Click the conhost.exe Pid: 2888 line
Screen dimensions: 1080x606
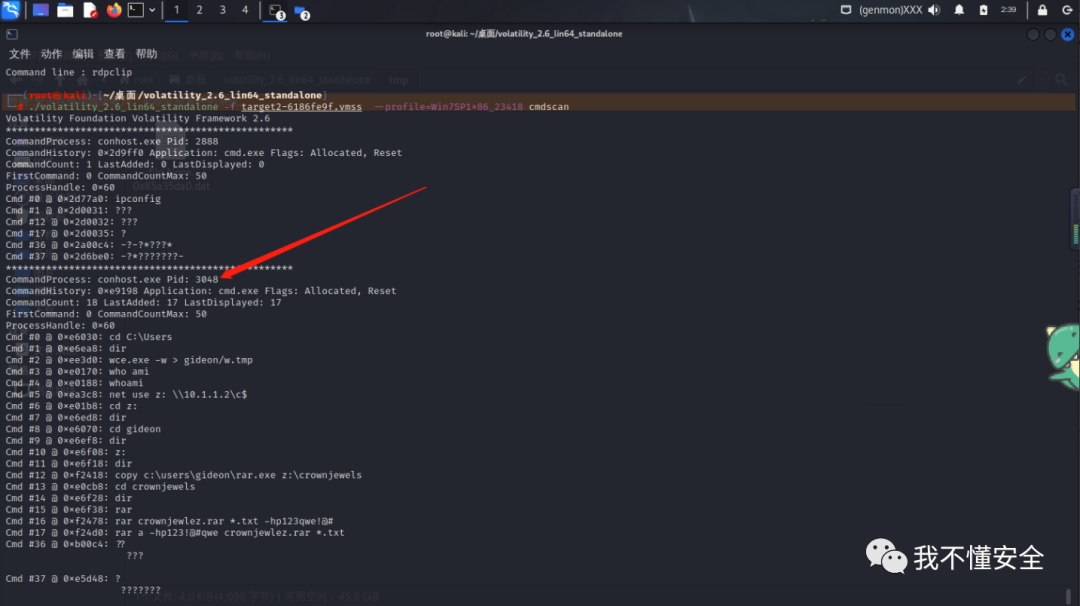(112, 141)
